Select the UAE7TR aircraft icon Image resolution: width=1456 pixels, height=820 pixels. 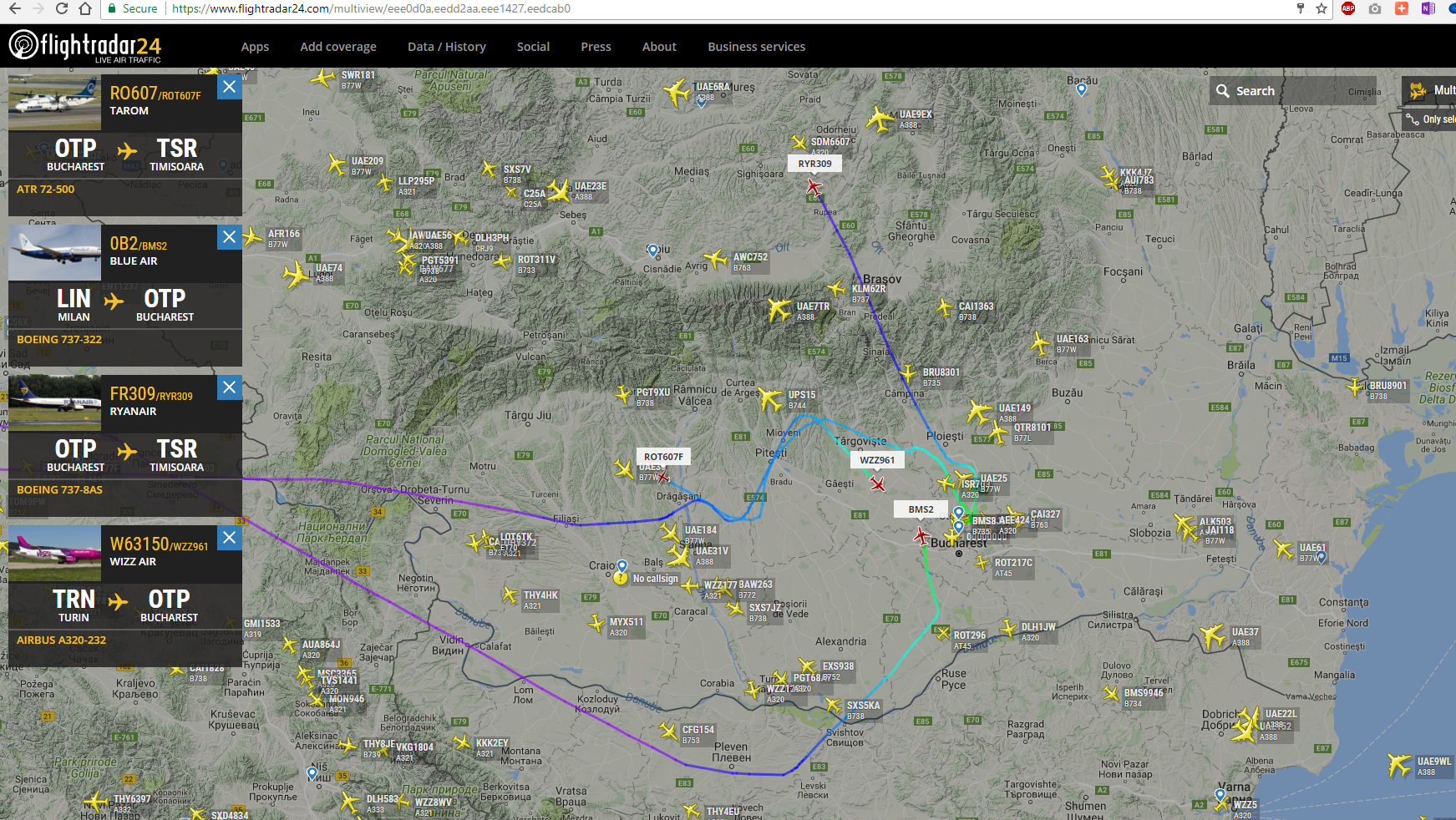point(779,310)
